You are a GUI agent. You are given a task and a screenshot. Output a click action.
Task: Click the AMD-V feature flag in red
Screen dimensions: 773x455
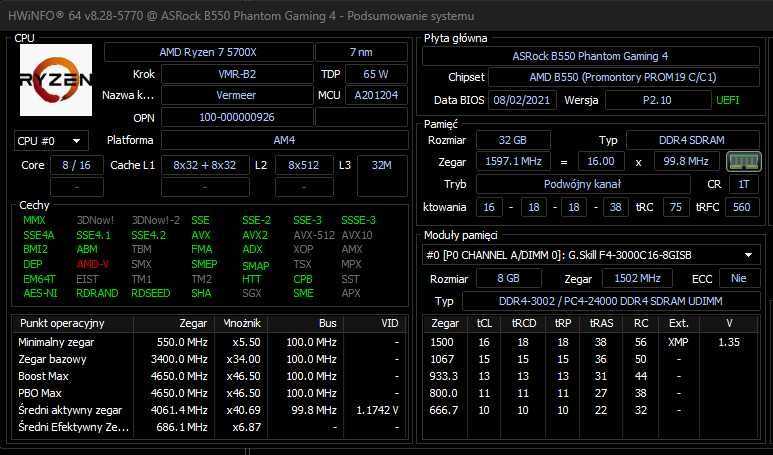pyautogui.click(x=93, y=264)
